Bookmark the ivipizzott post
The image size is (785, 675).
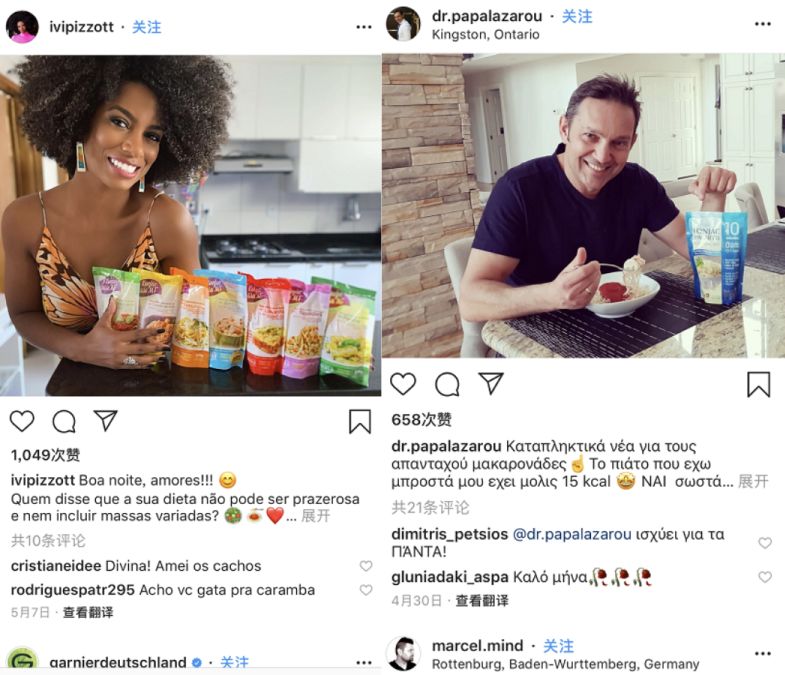click(360, 422)
